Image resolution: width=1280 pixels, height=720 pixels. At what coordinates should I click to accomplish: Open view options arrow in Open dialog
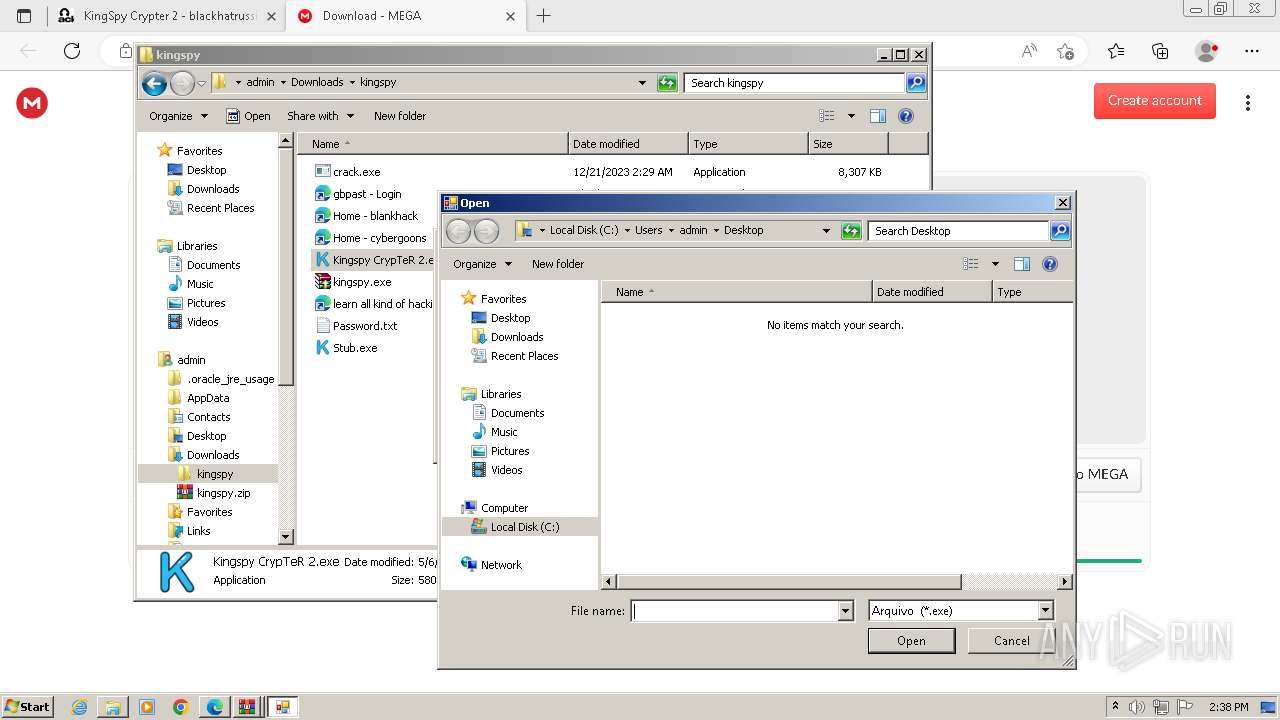[x=995, y=264]
